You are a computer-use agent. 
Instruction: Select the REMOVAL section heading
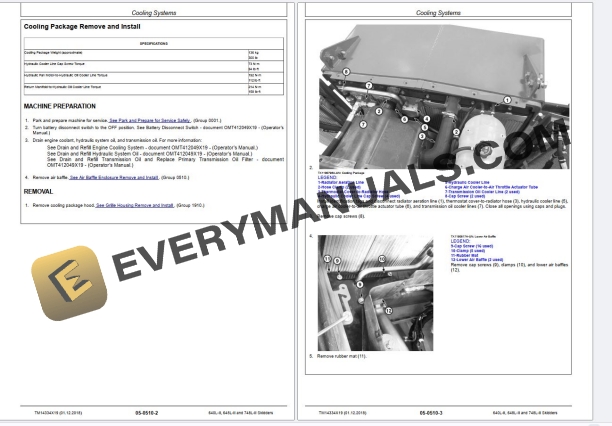(x=39, y=190)
